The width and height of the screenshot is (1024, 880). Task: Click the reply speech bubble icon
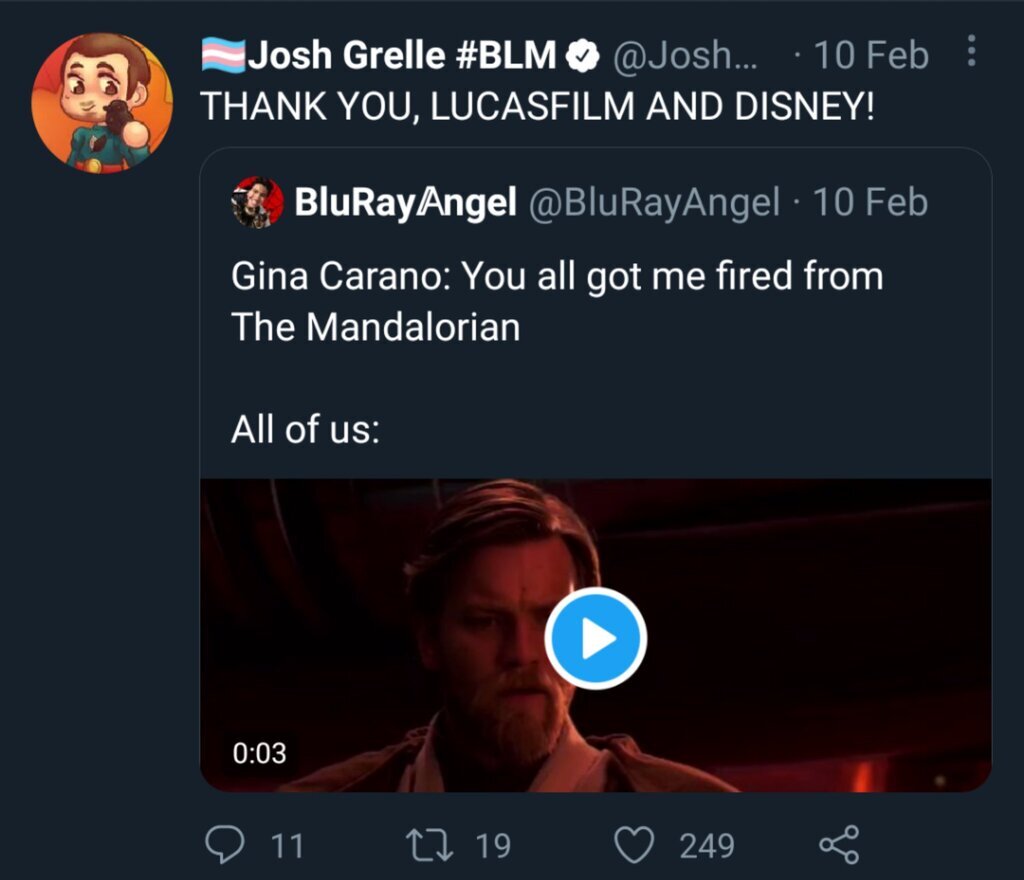(x=224, y=846)
